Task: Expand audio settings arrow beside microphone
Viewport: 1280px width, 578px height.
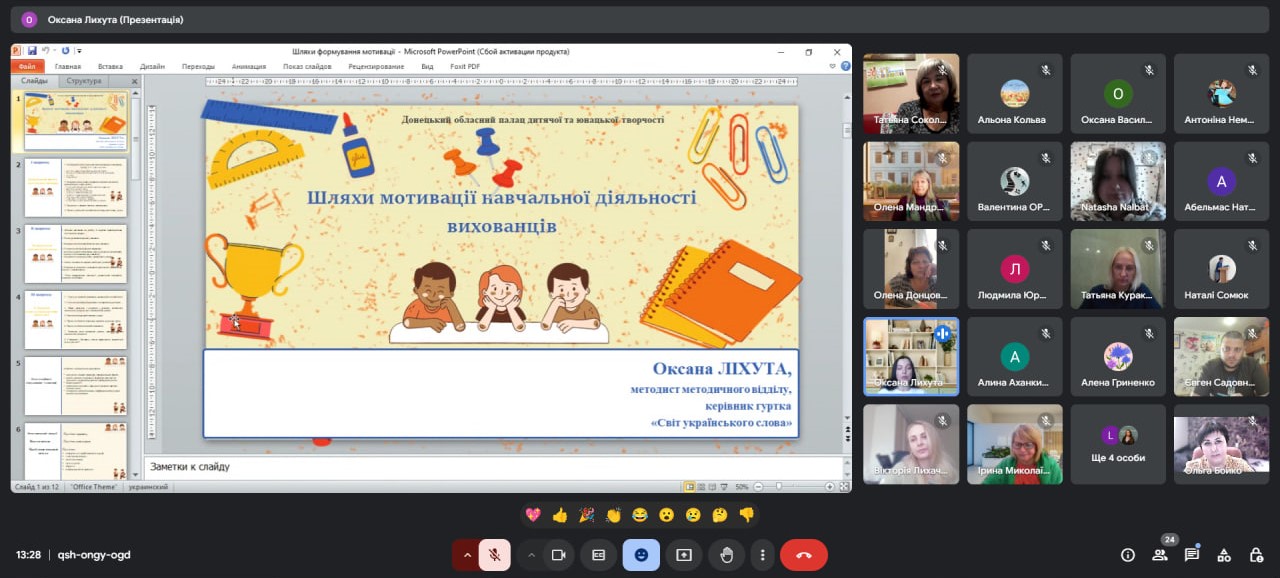Action: click(x=466, y=555)
